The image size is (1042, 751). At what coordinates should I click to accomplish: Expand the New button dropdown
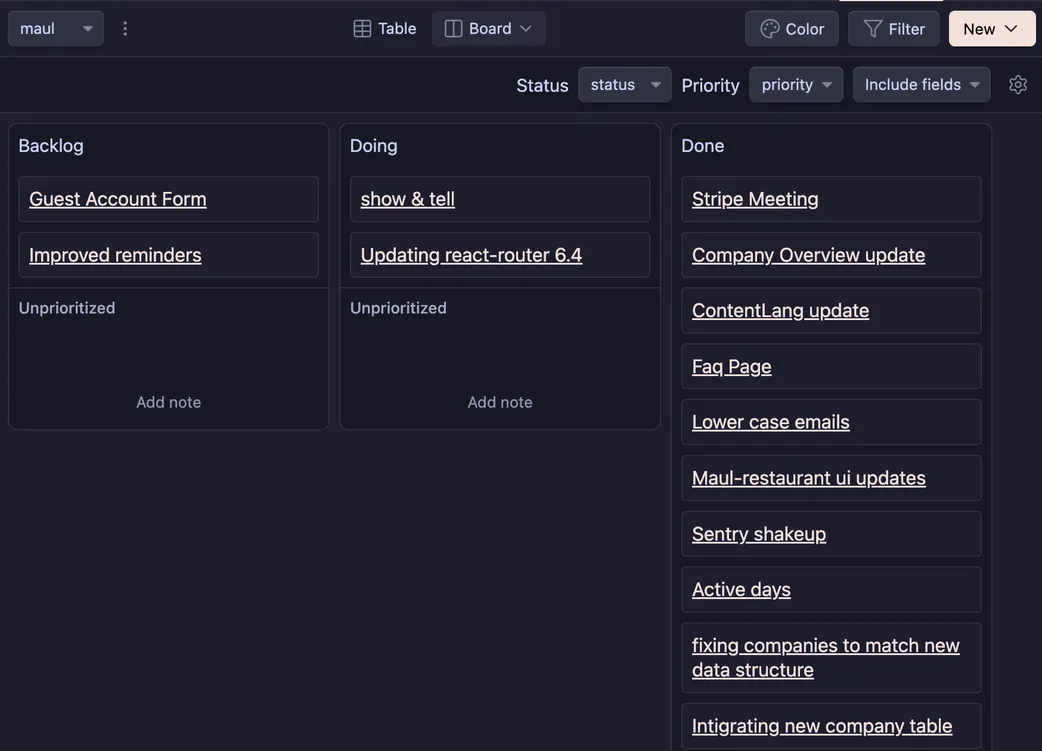[x=991, y=28]
